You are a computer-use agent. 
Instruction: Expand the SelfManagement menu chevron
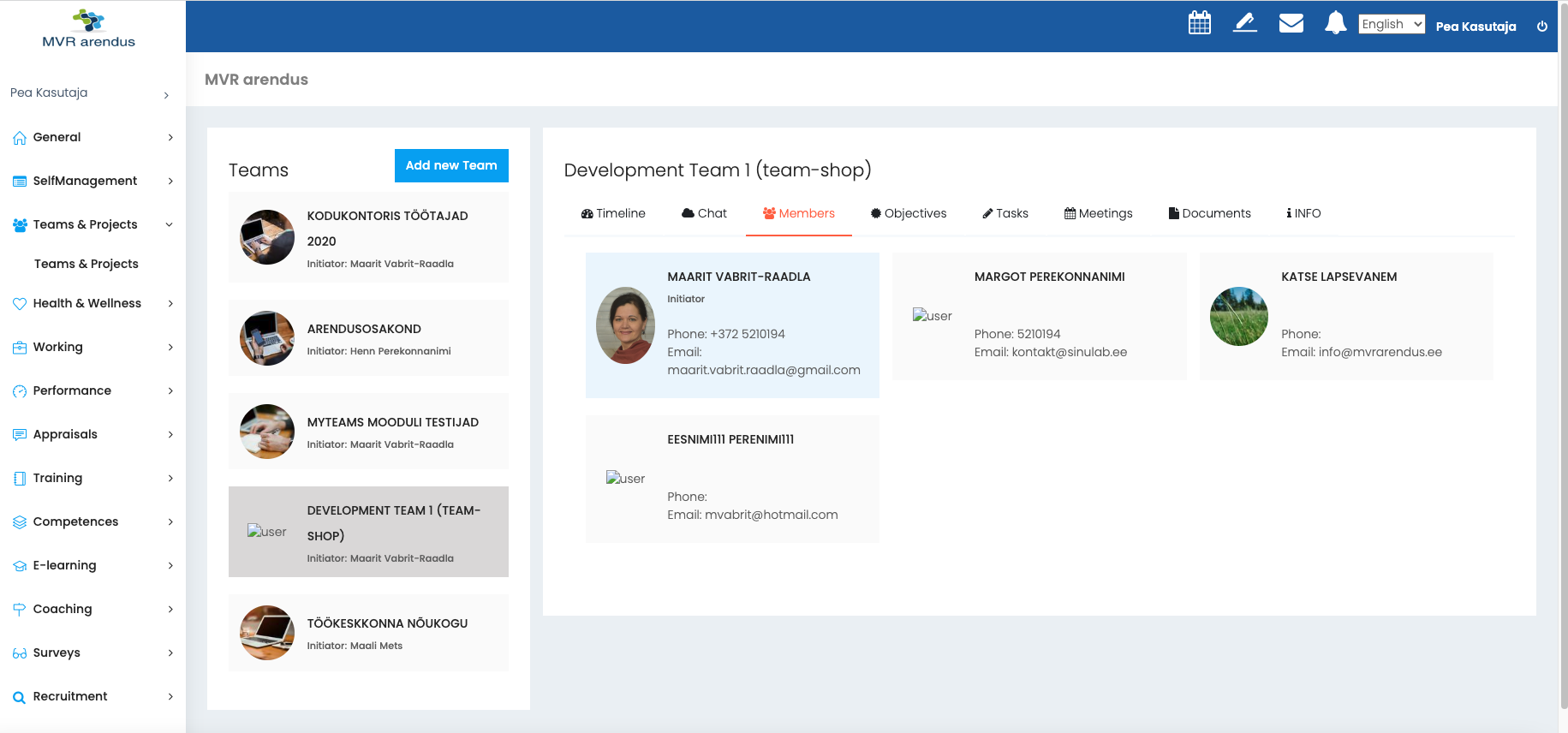point(170,181)
